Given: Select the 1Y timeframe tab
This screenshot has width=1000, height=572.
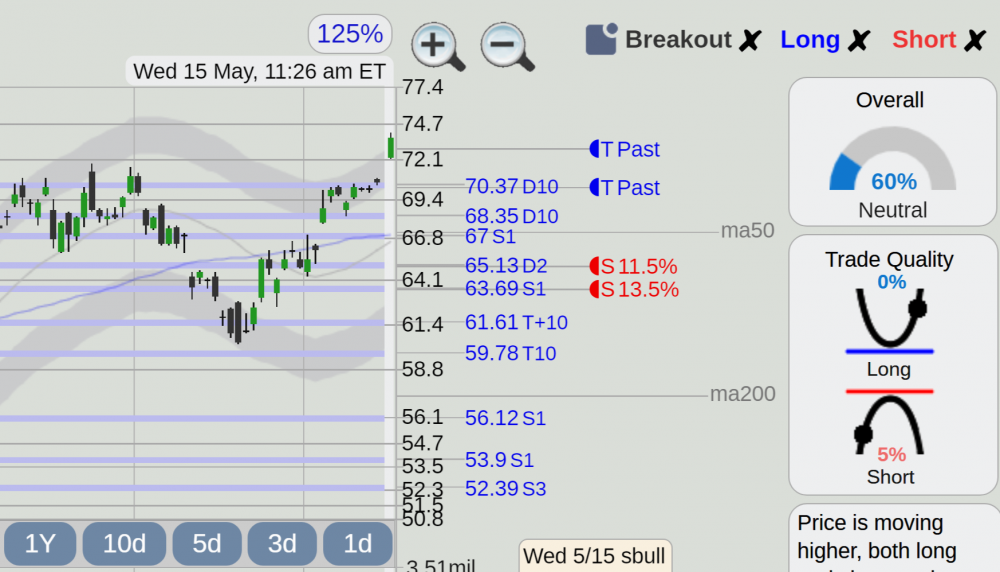Looking at the screenshot, I should click(x=40, y=543).
